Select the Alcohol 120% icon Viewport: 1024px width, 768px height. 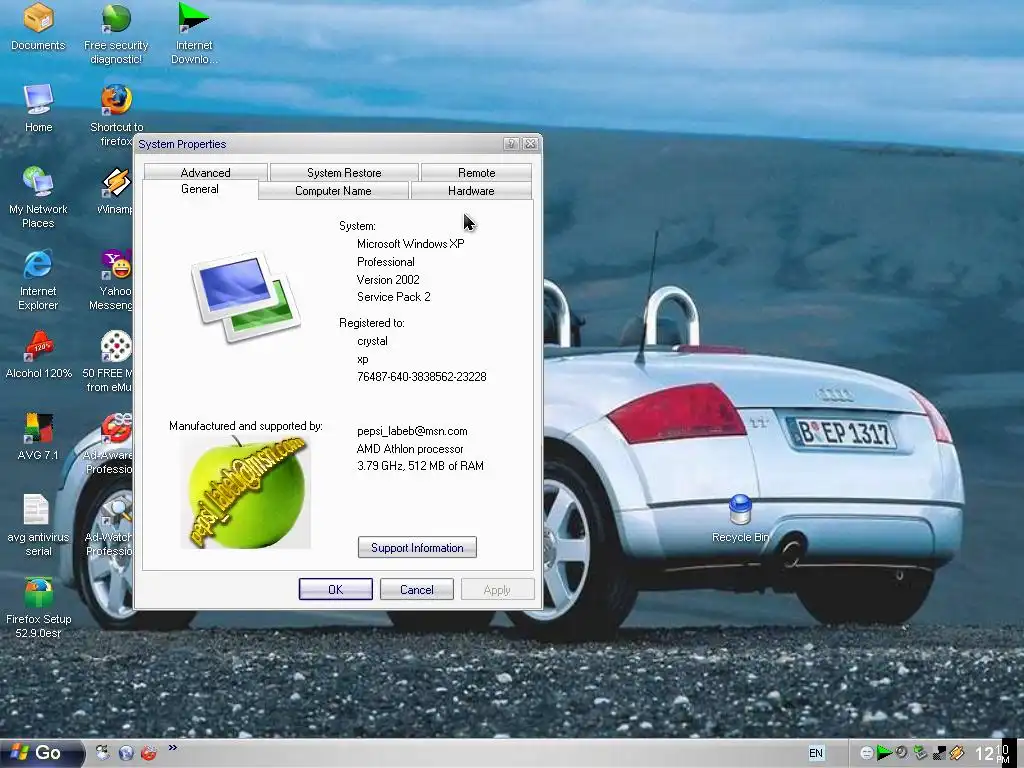point(38,355)
